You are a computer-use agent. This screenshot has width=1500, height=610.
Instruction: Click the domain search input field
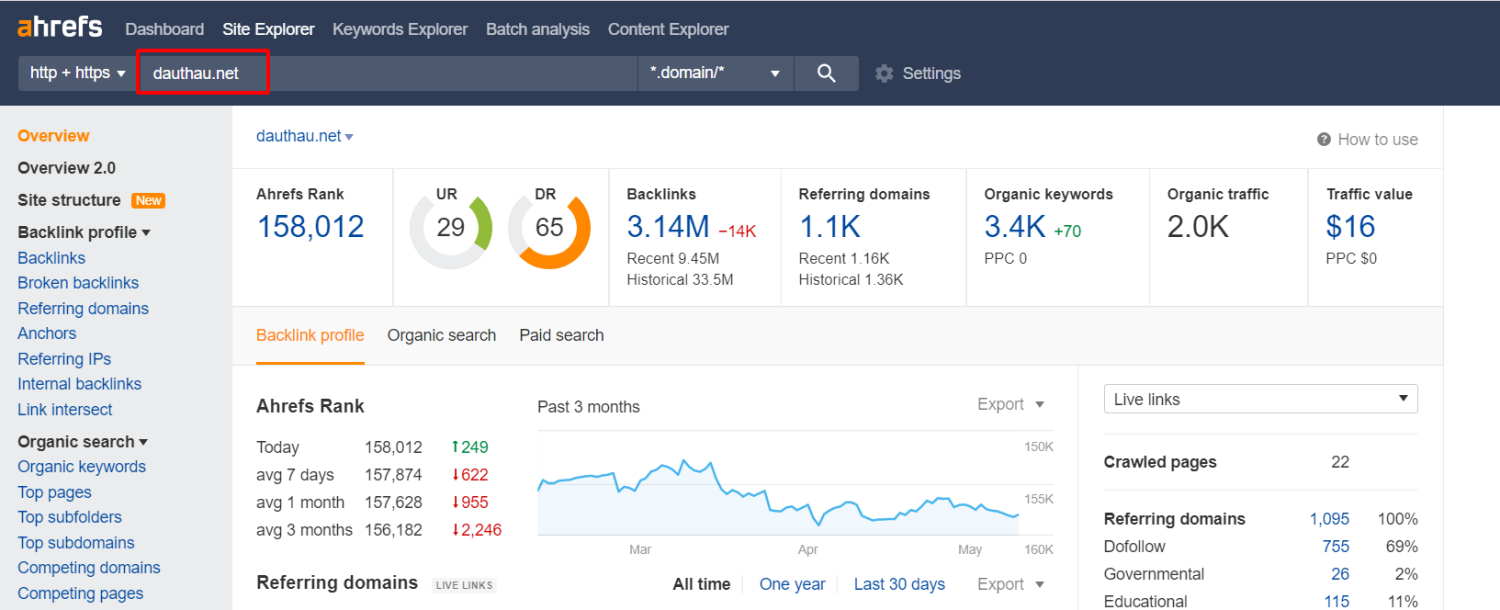(387, 73)
